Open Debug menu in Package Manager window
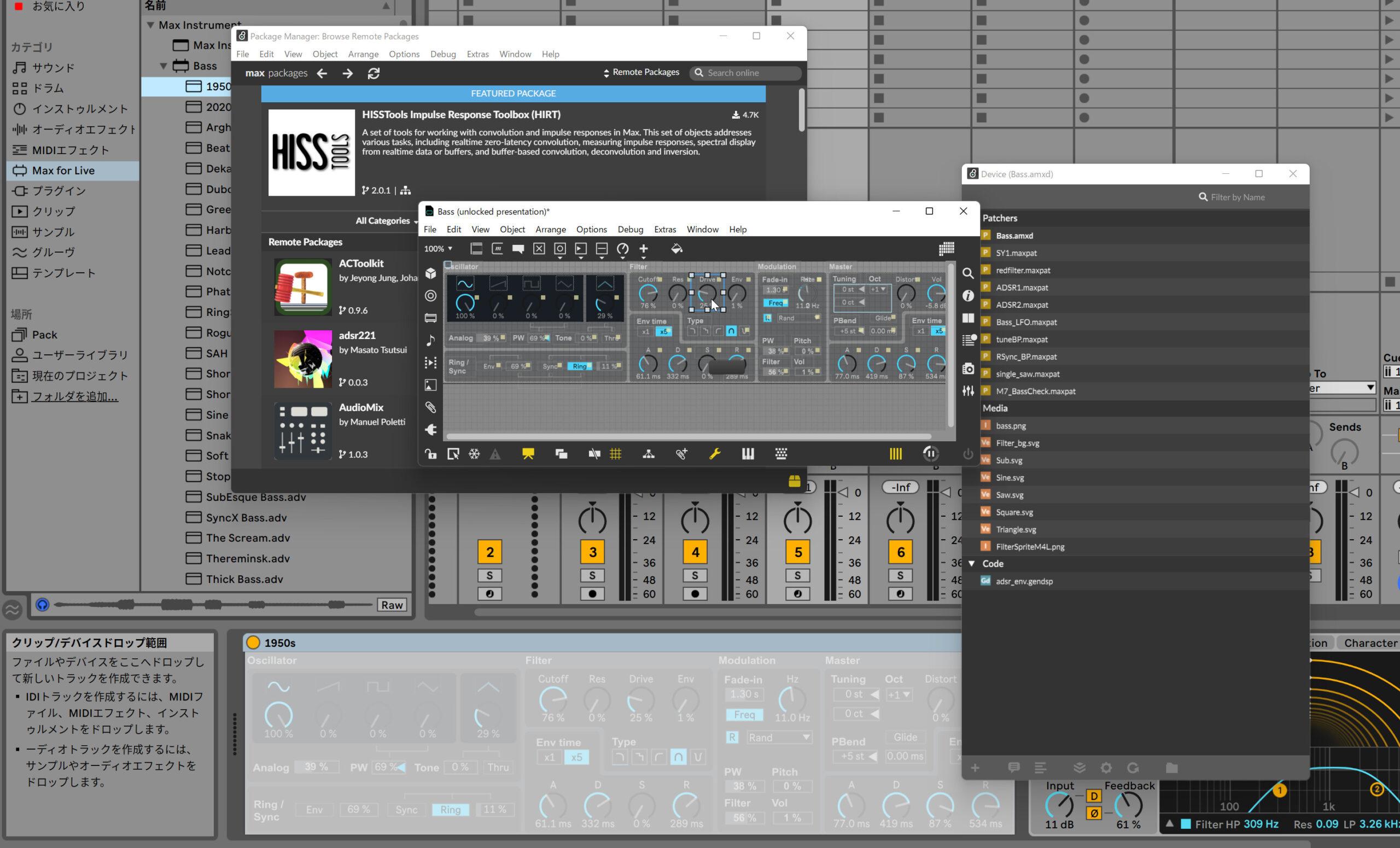The width and height of the screenshot is (1400, 848). click(x=443, y=54)
